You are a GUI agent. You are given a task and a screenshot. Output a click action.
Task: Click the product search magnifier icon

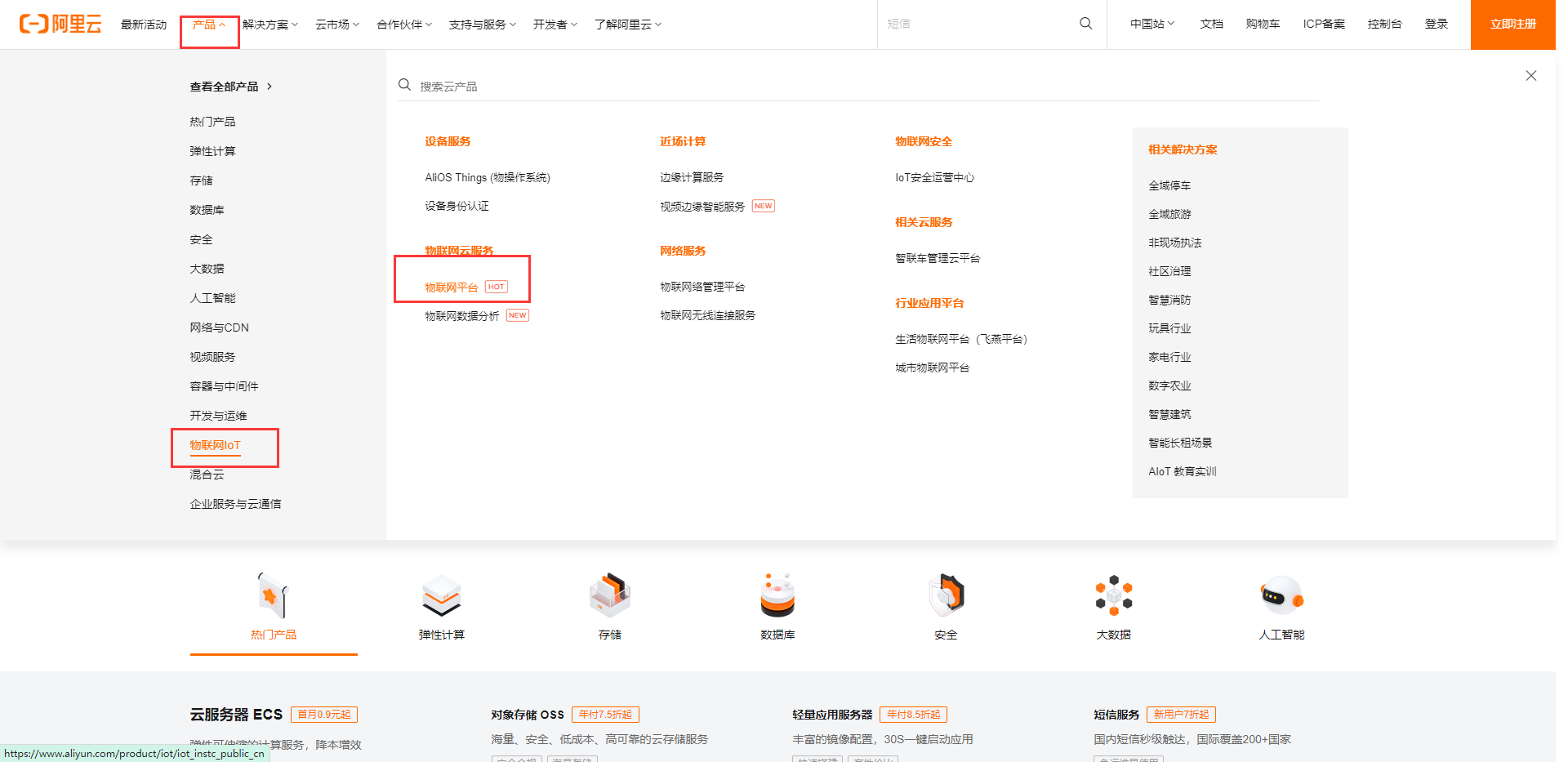click(x=404, y=85)
